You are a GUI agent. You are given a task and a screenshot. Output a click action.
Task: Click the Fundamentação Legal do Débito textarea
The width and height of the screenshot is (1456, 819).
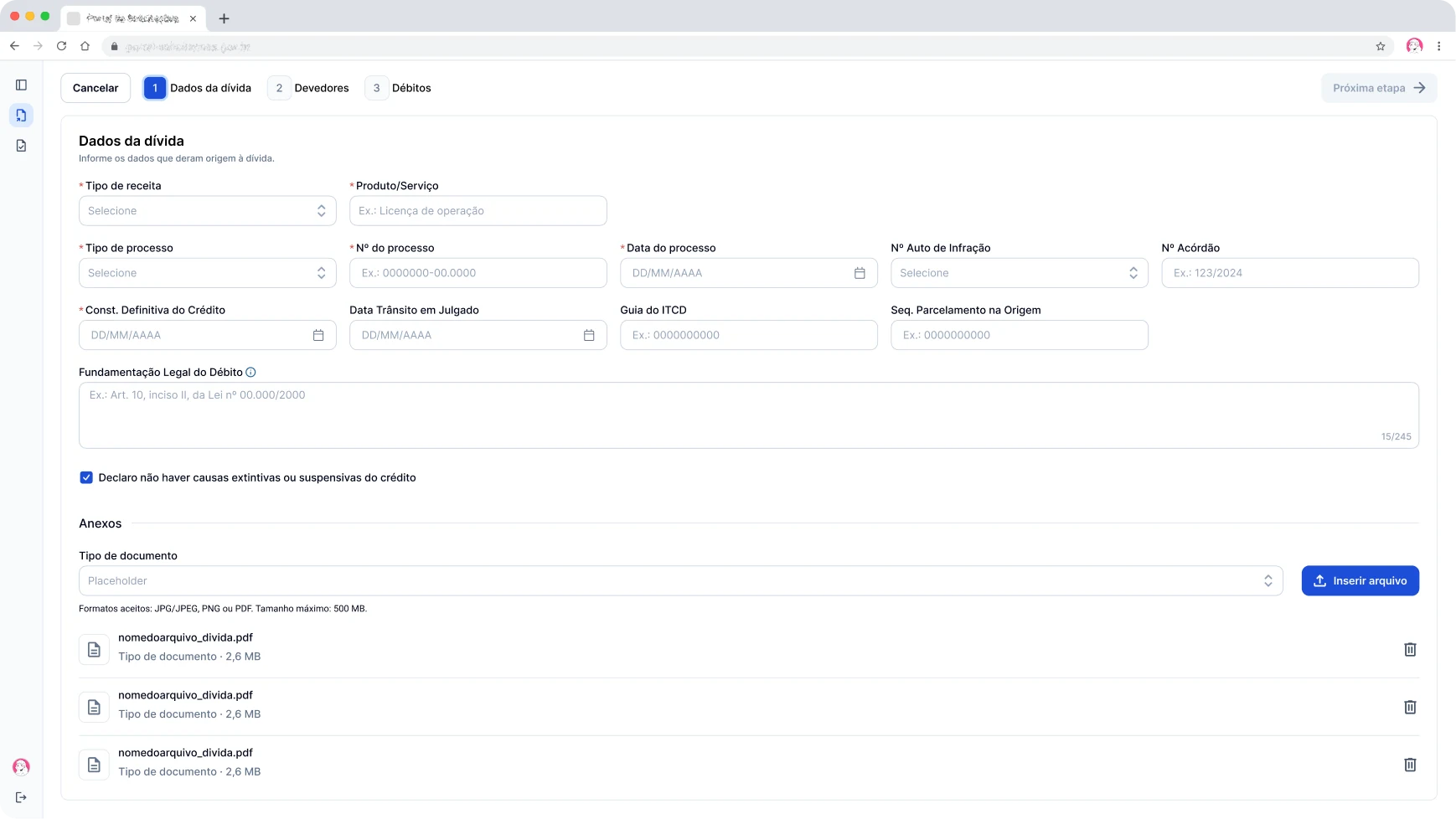pos(749,415)
